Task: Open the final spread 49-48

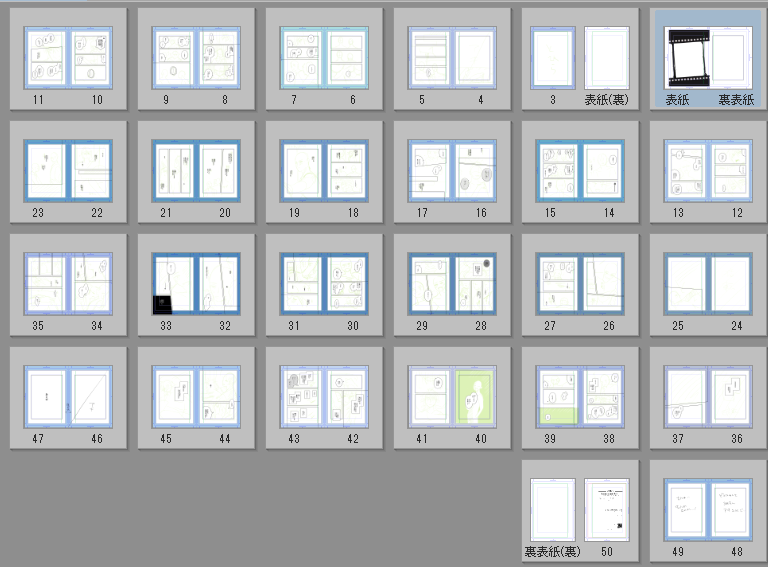Action: [708, 510]
